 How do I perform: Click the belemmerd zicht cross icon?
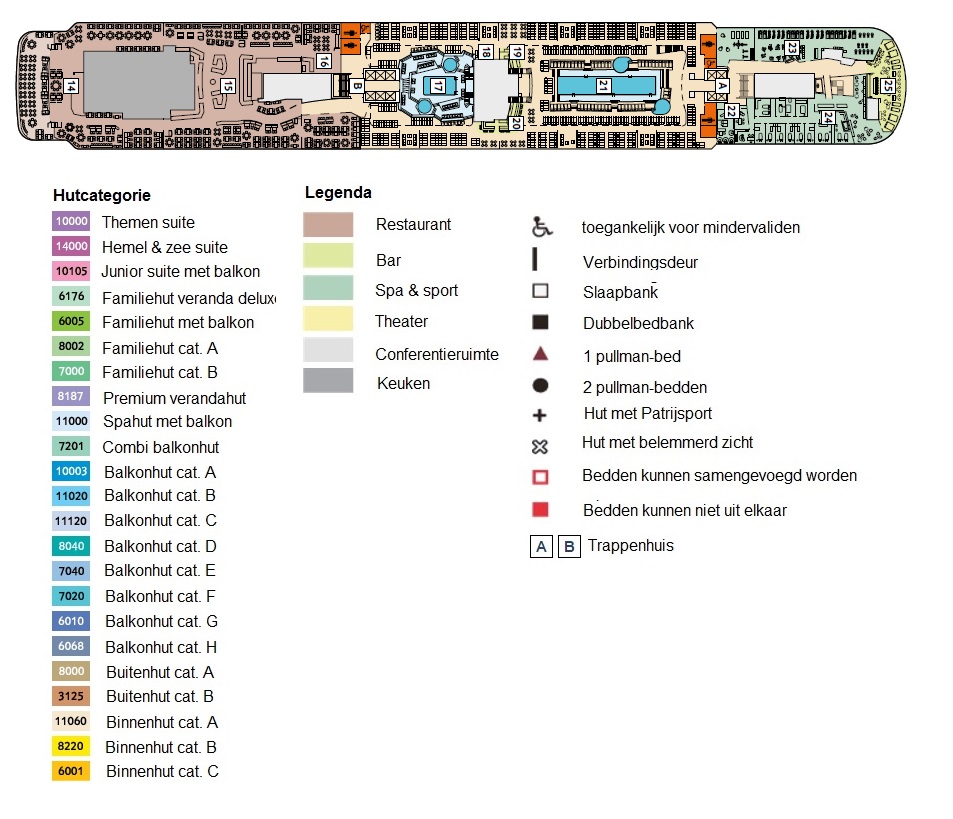(x=540, y=446)
